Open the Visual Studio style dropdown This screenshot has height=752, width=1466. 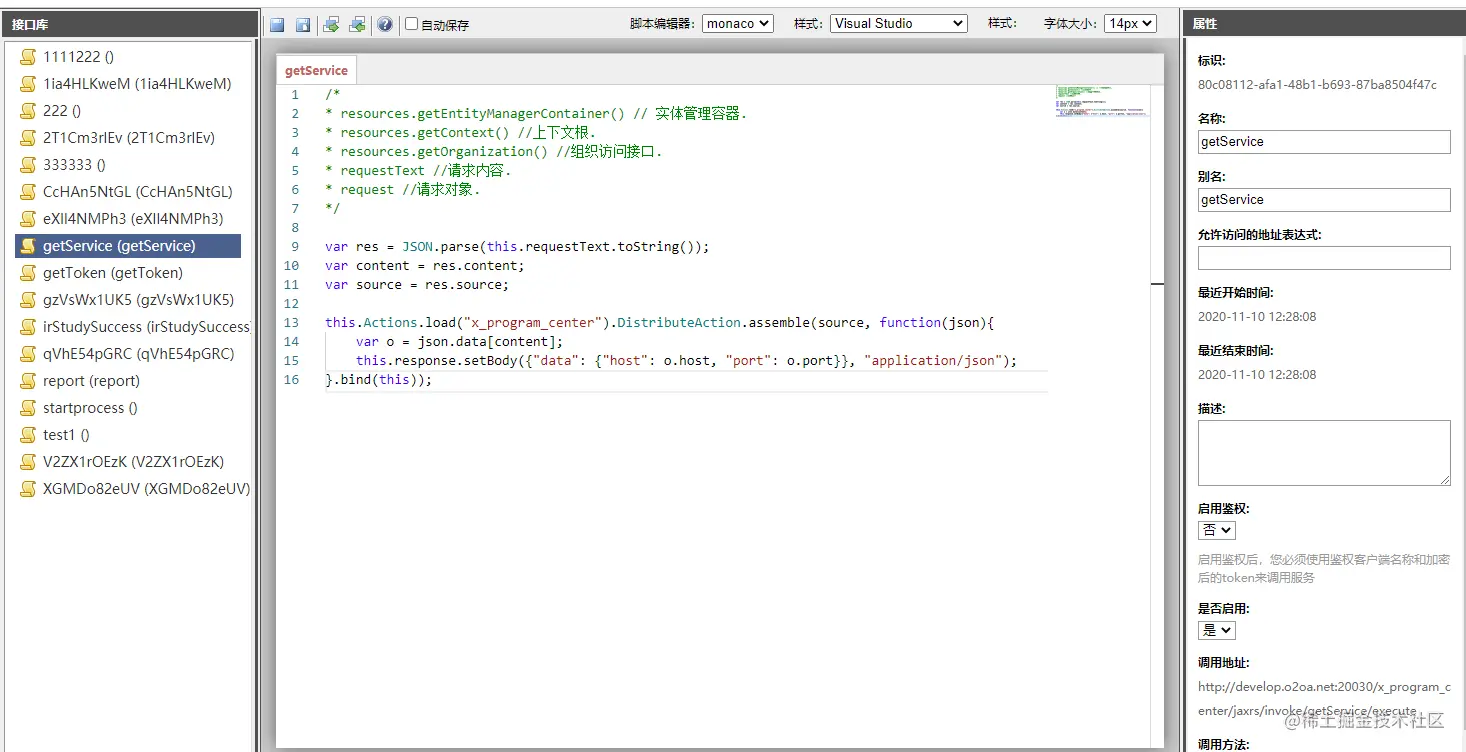(x=899, y=23)
